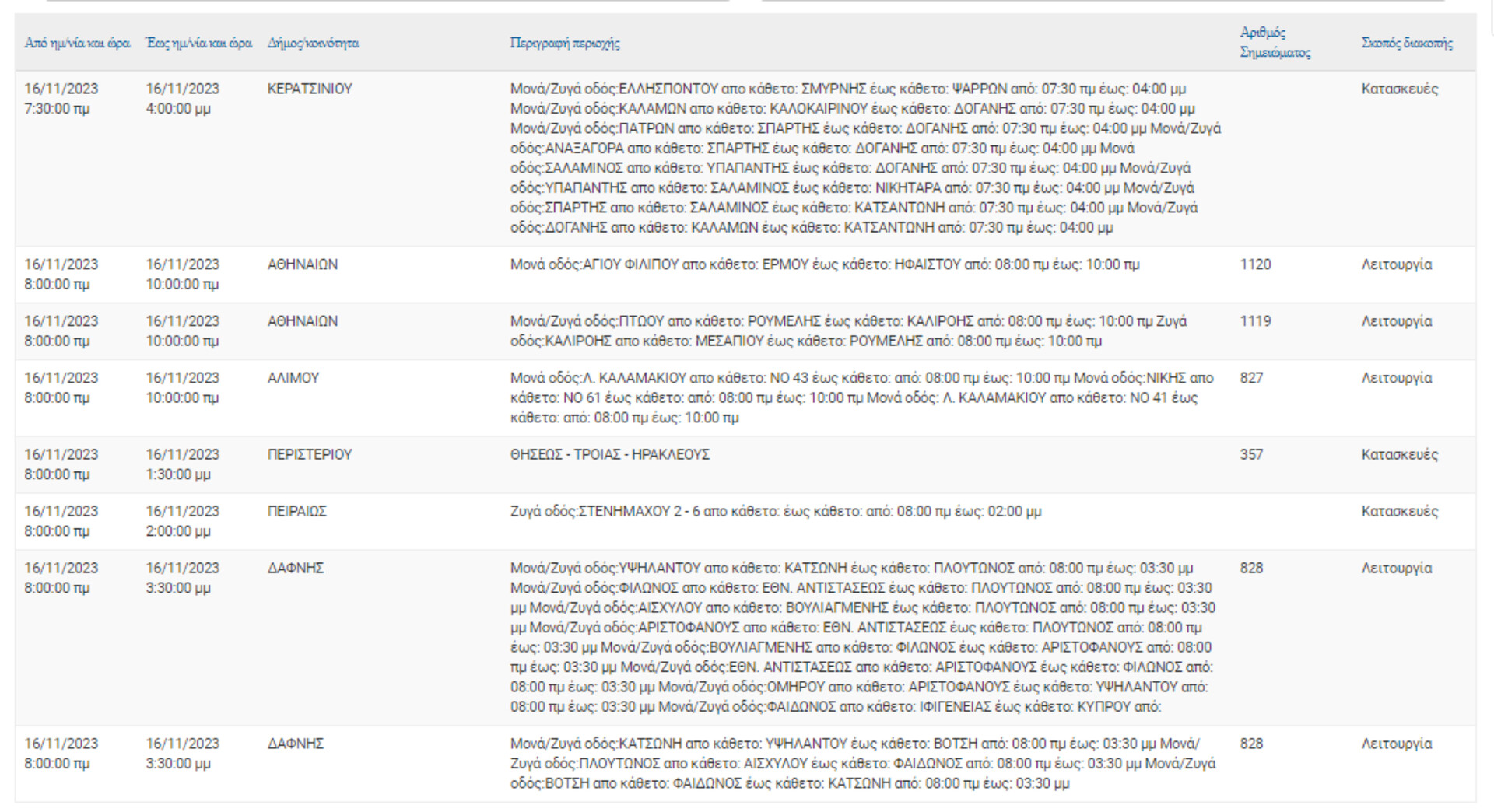1494x812 pixels.
Task: Click the 'Σκοπός διακοπής' column header
Action: [1407, 44]
